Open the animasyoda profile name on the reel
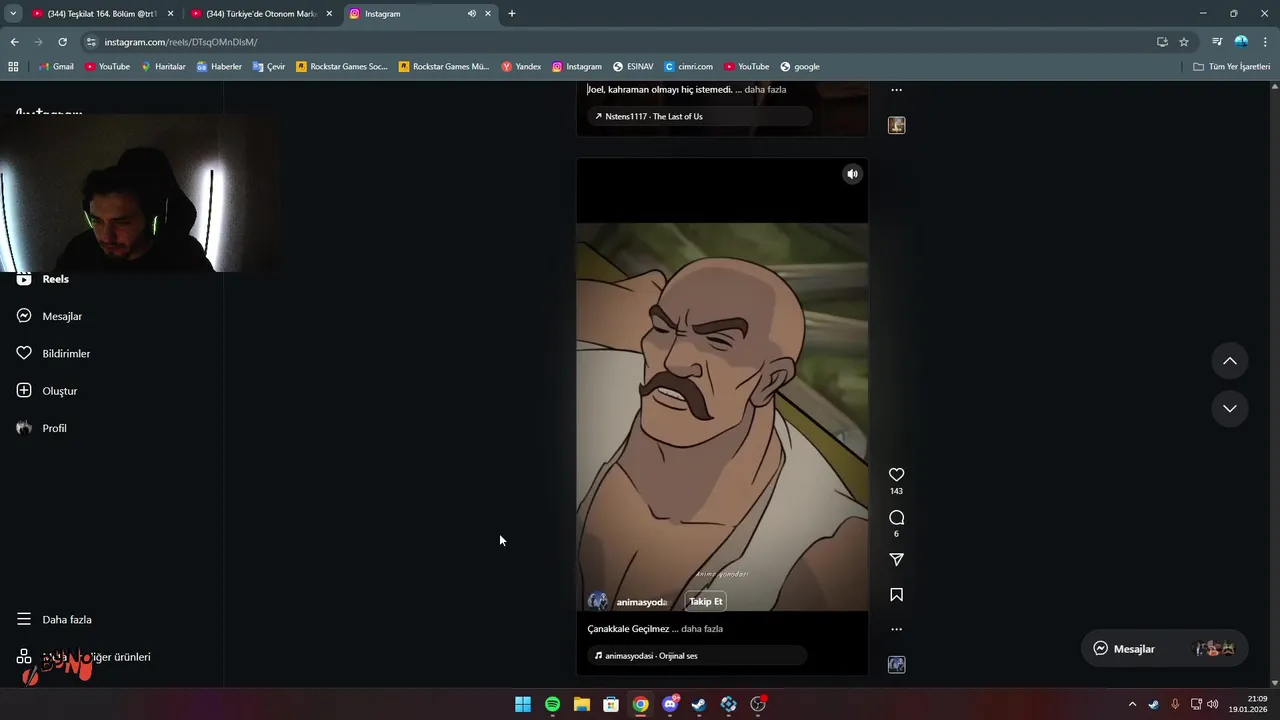Screen dimensions: 1280x720 (x=641, y=602)
